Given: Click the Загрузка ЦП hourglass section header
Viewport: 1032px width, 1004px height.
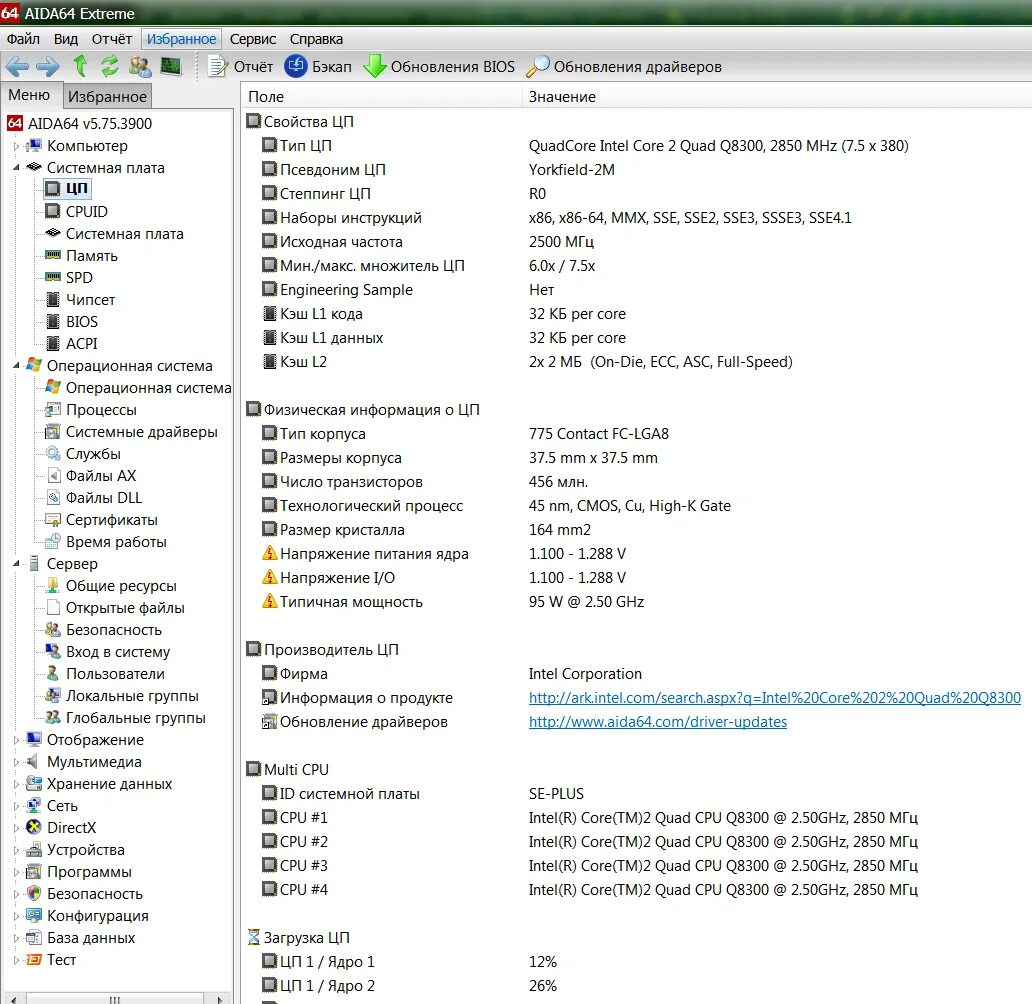Looking at the screenshot, I should (299, 938).
